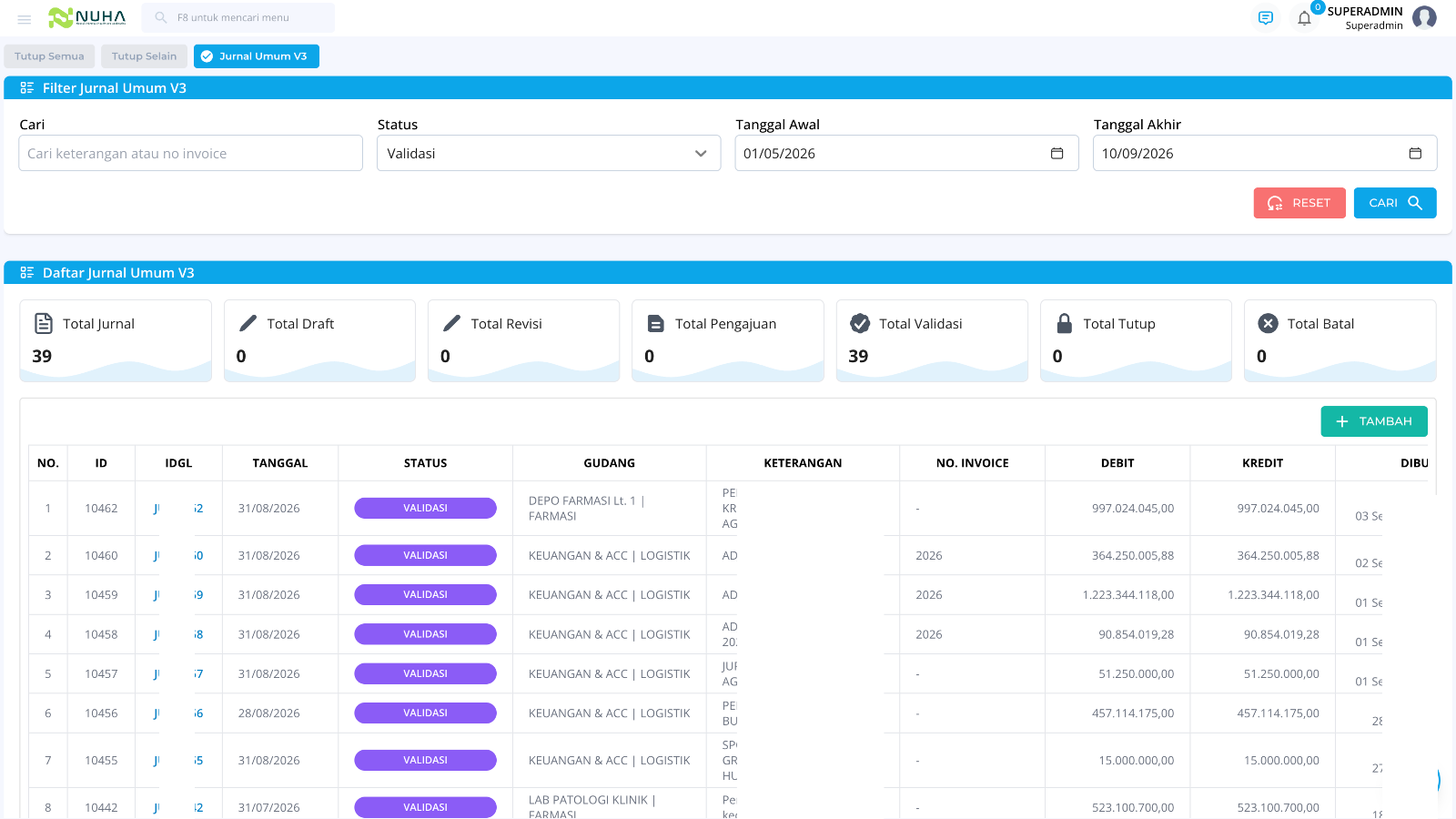Click the CARI search button
Screen dimensions: 1456x819
(1395, 203)
